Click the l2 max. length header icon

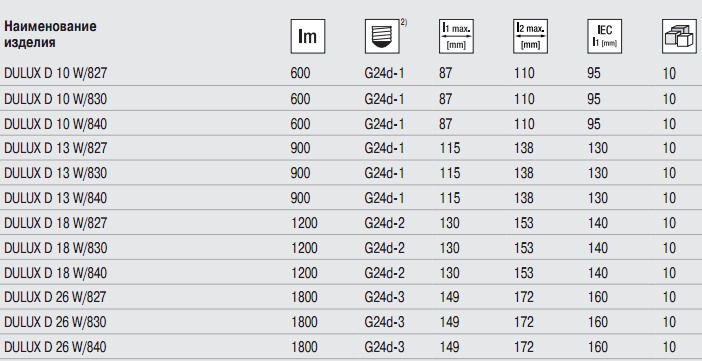pos(531,36)
